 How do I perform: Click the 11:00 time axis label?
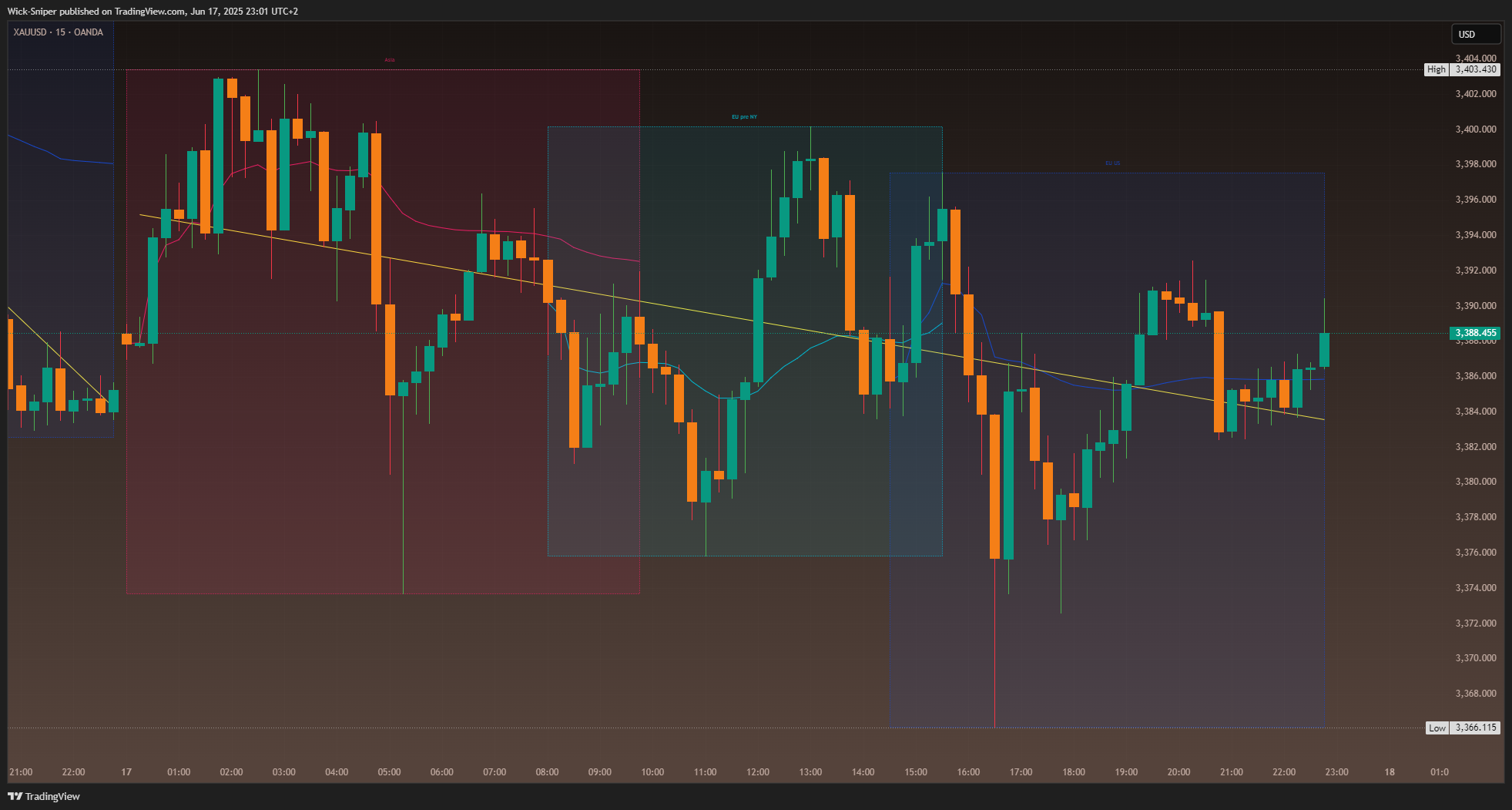(x=705, y=772)
